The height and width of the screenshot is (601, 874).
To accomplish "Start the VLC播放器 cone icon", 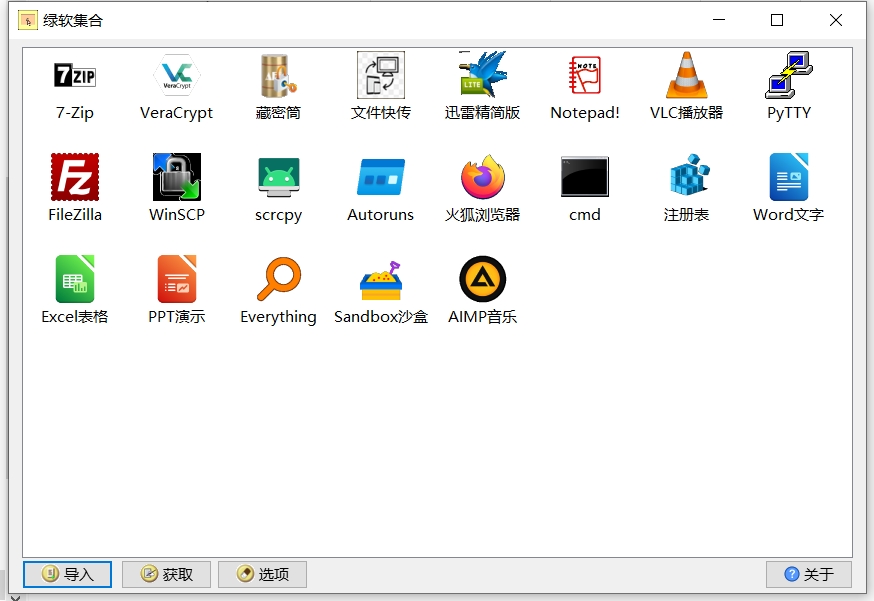I will (x=687, y=75).
